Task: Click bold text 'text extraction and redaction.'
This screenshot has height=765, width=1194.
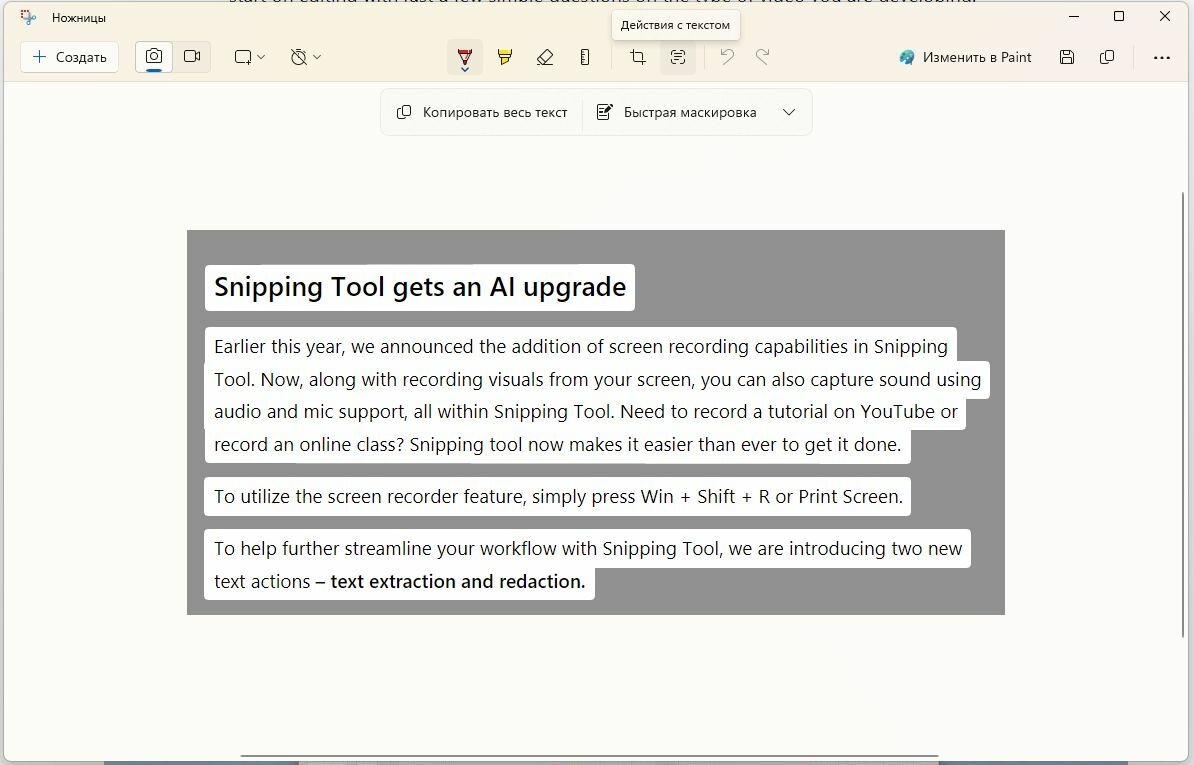Action: click(458, 582)
